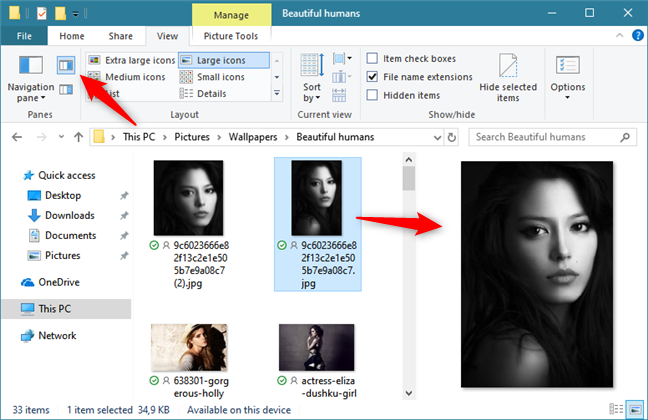Click This PC in address bar
The height and width of the screenshot is (420, 648).
(139, 137)
